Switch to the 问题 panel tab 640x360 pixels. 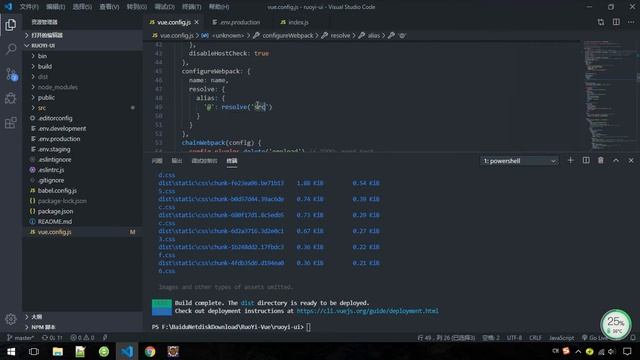coord(157,161)
